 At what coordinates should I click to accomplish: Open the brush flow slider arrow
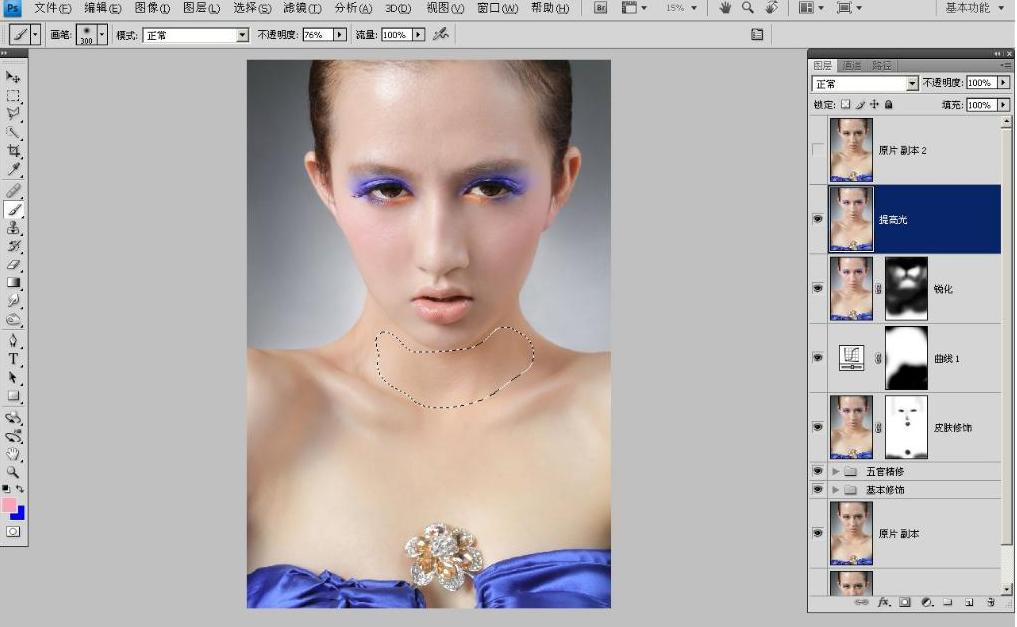pos(418,34)
